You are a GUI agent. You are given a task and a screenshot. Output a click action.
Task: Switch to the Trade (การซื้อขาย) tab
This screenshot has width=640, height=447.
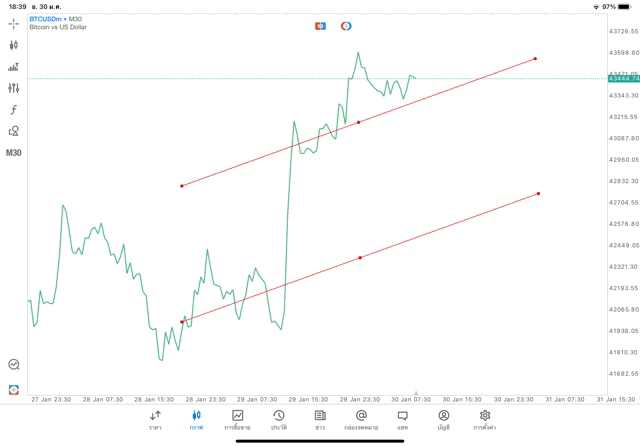(238, 420)
